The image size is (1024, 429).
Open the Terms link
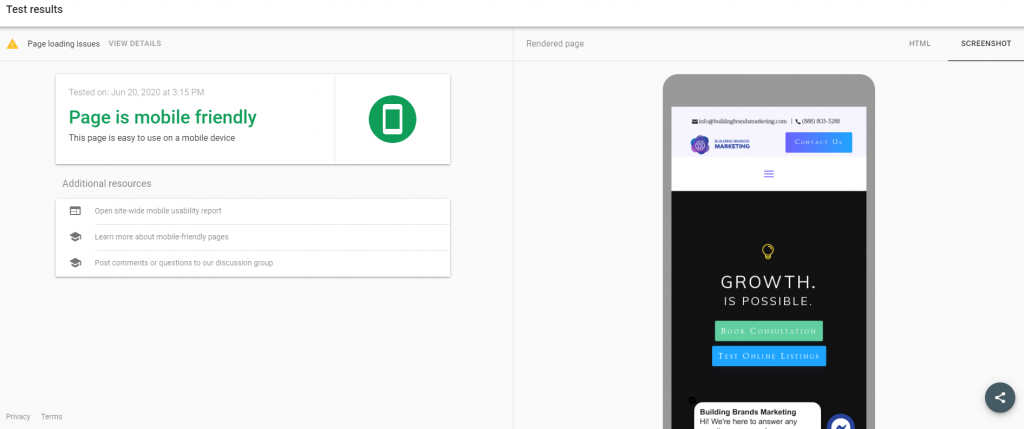tap(52, 417)
